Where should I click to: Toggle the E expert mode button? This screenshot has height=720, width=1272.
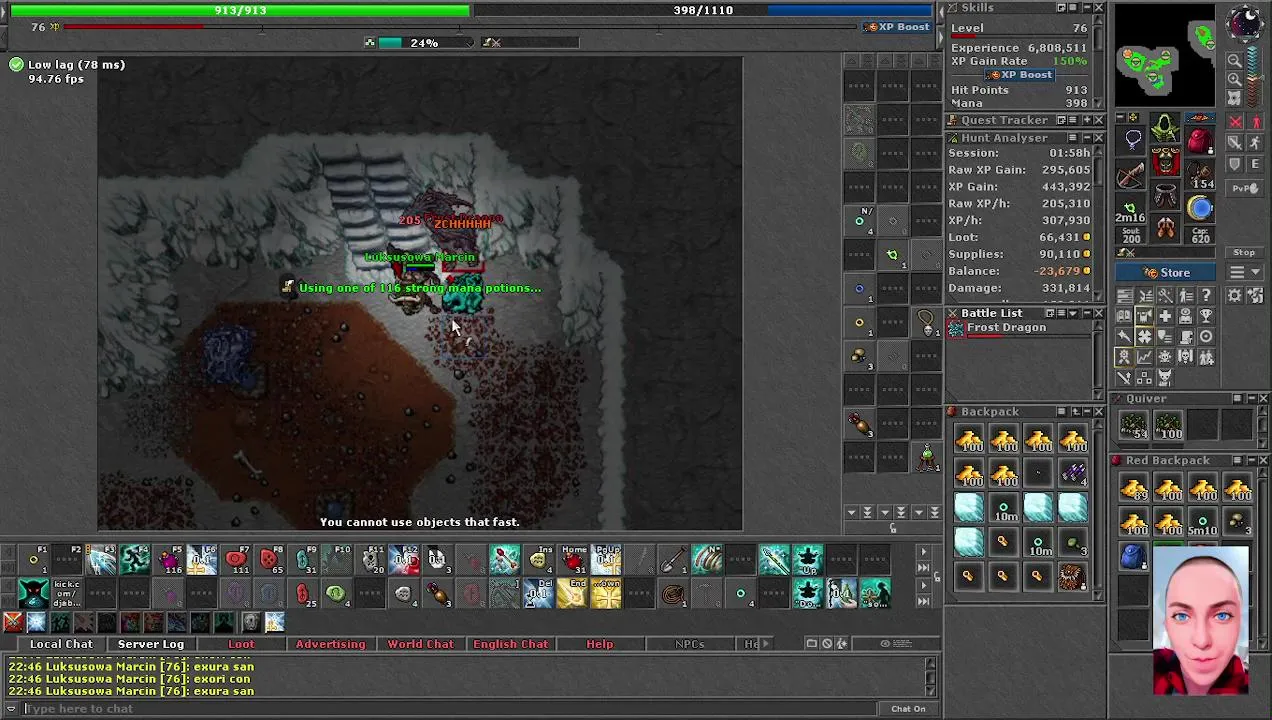[x=1255, y=164]
